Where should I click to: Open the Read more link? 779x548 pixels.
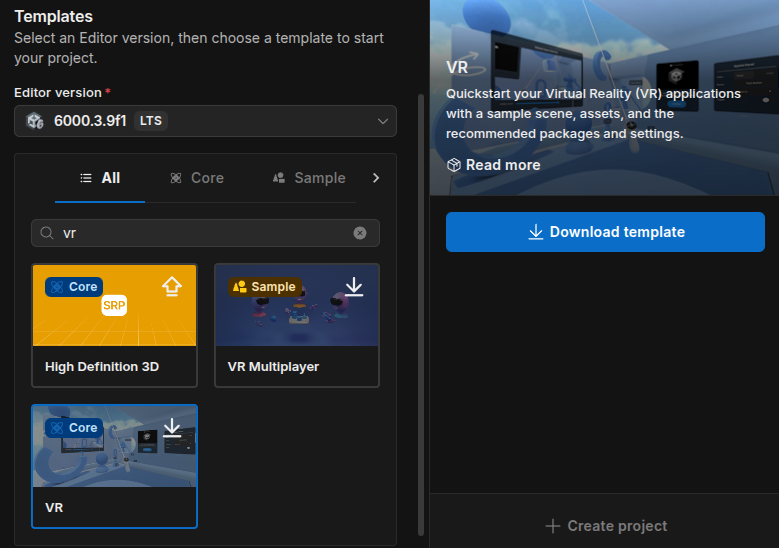click(493, 165)
